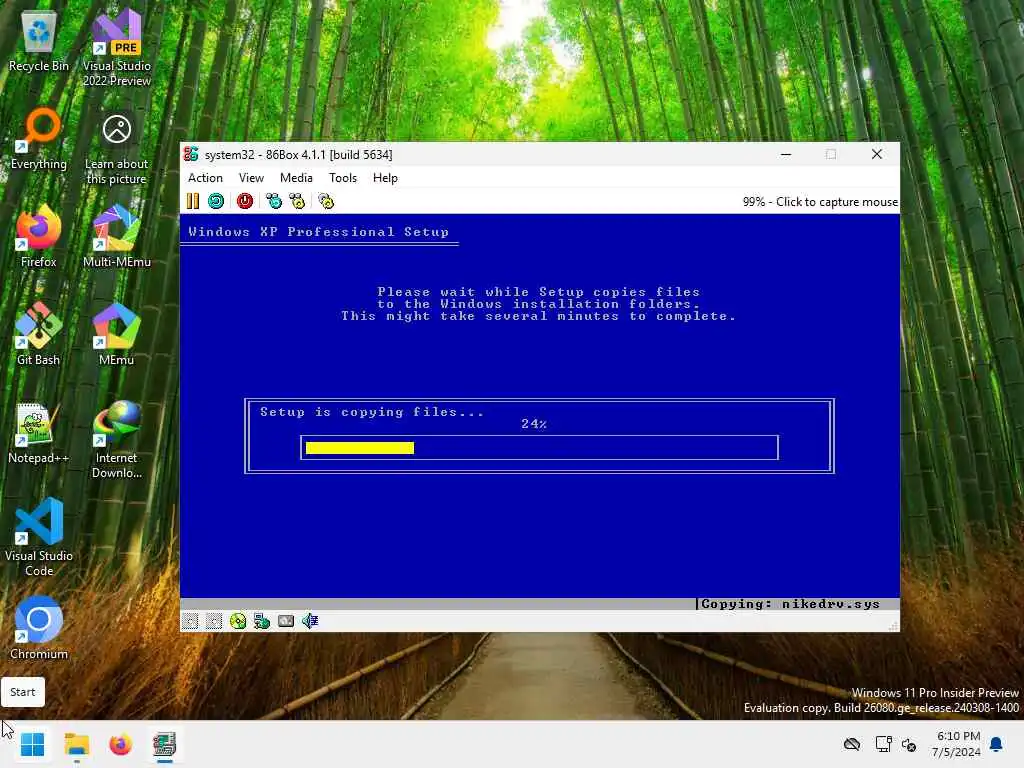
Task: Click the first floppy drive status icon
Action: tap(190, 621)
